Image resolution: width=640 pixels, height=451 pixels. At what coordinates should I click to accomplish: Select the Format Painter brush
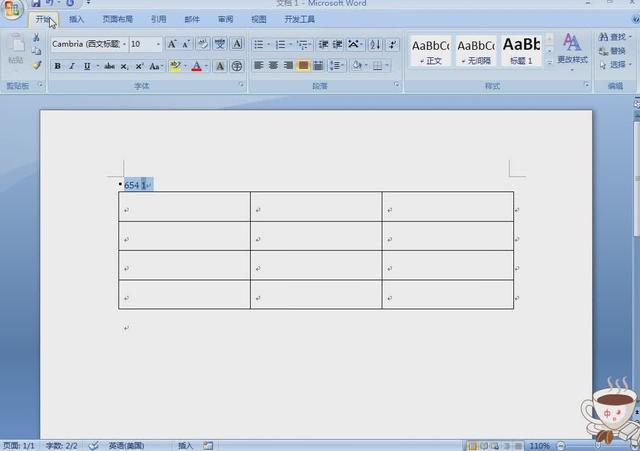[x=37, y=66]
